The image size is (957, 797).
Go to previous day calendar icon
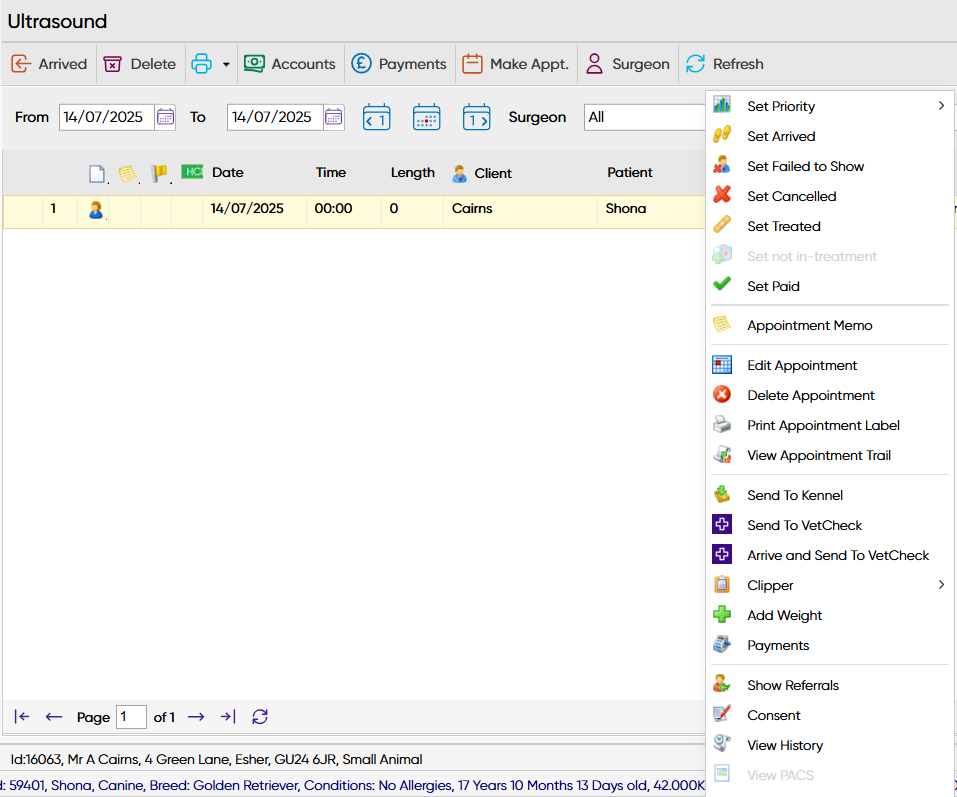(376, 117)
